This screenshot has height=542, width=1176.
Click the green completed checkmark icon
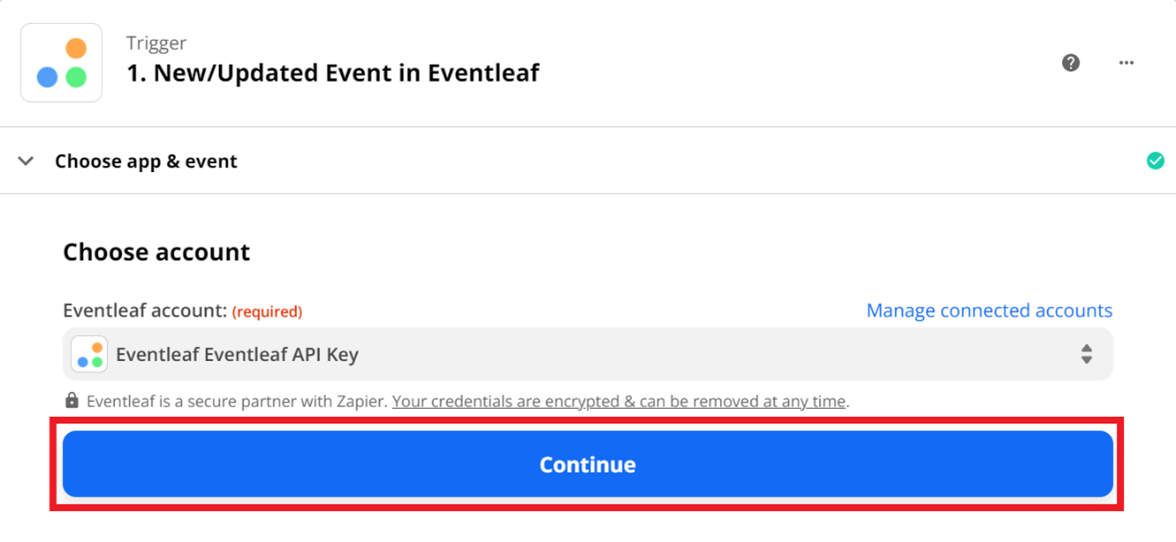click(x=1155, y=161)
